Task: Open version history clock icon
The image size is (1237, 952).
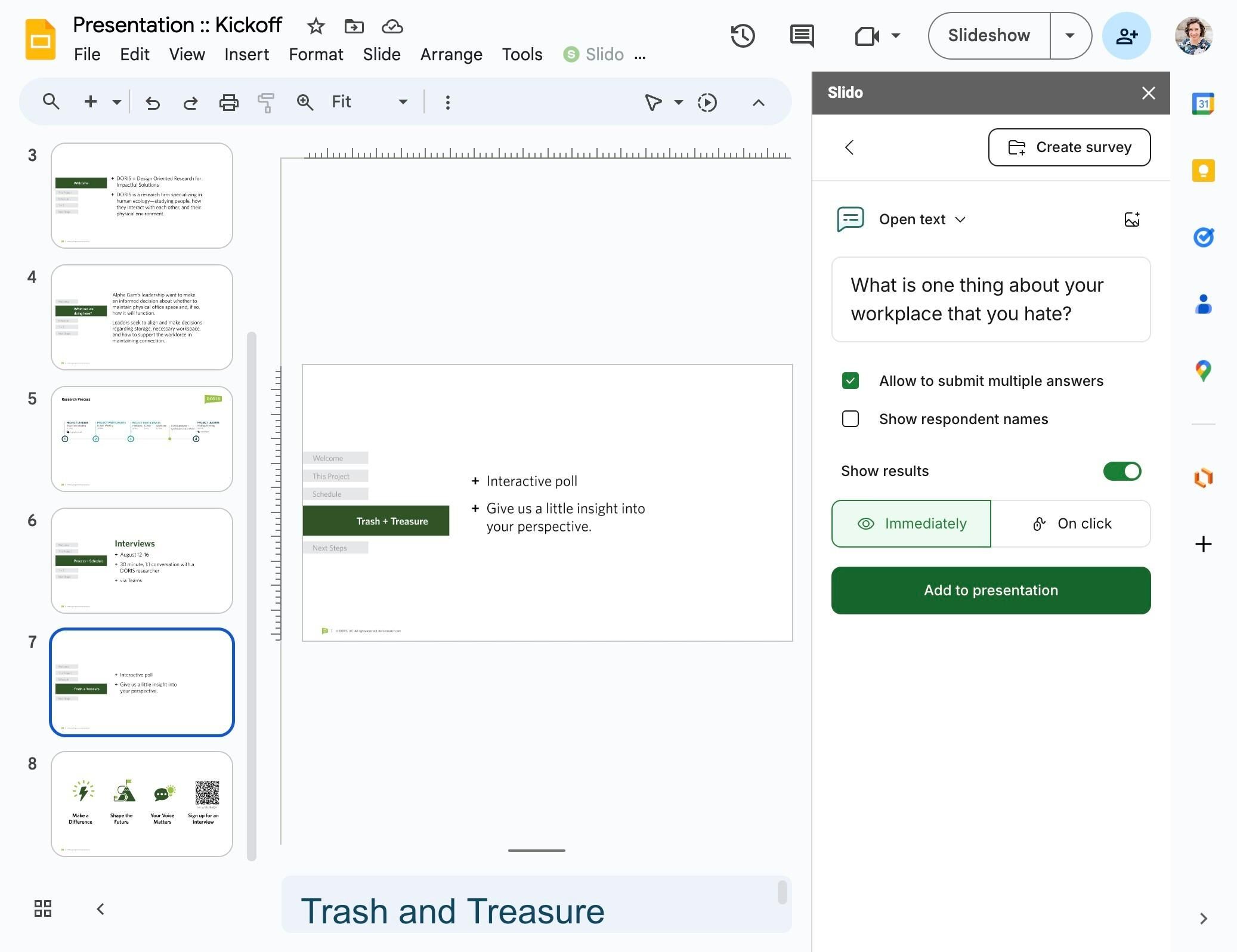Action: pos(743,36)
